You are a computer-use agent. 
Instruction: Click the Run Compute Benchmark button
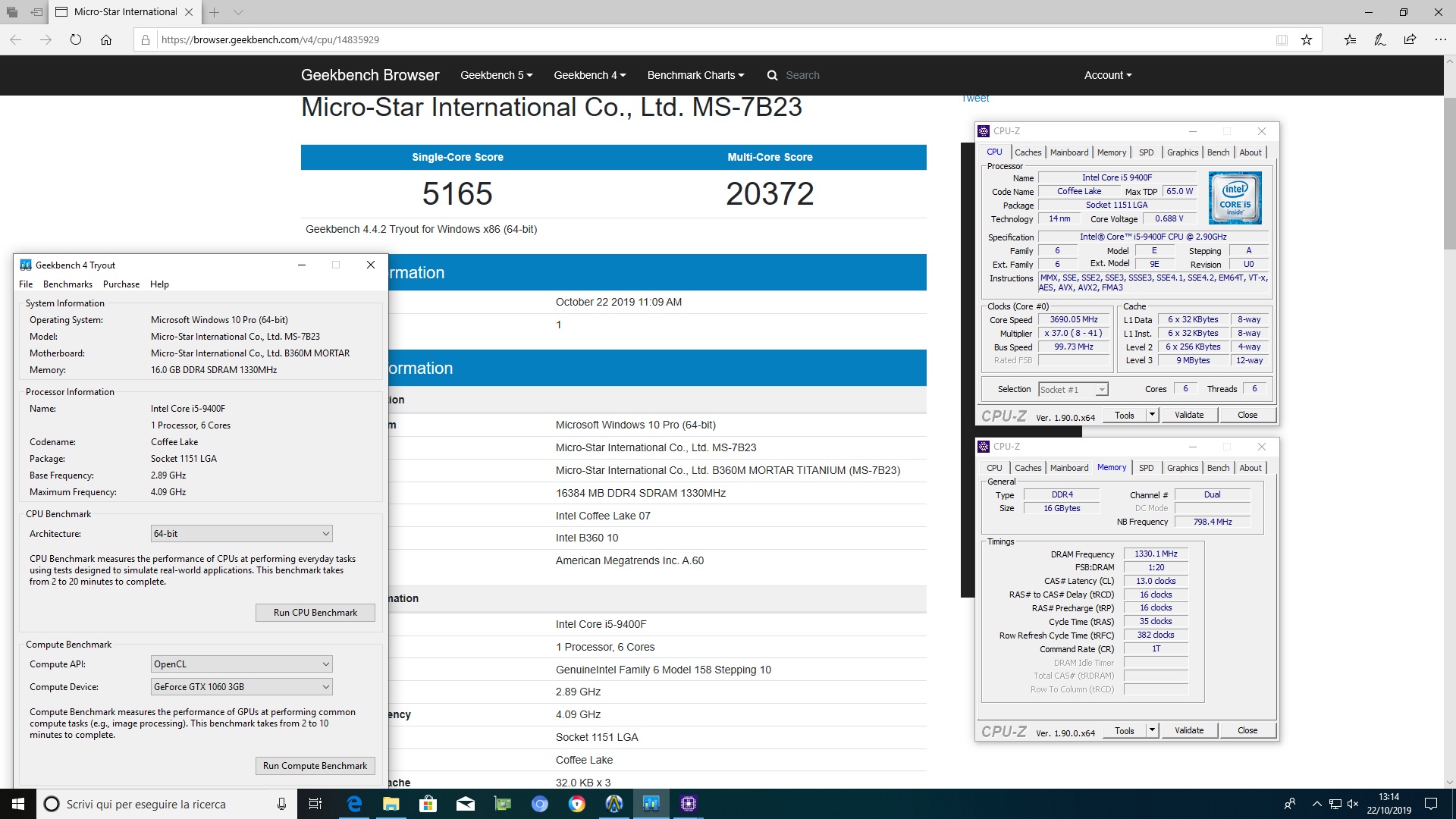click(315, 766)
